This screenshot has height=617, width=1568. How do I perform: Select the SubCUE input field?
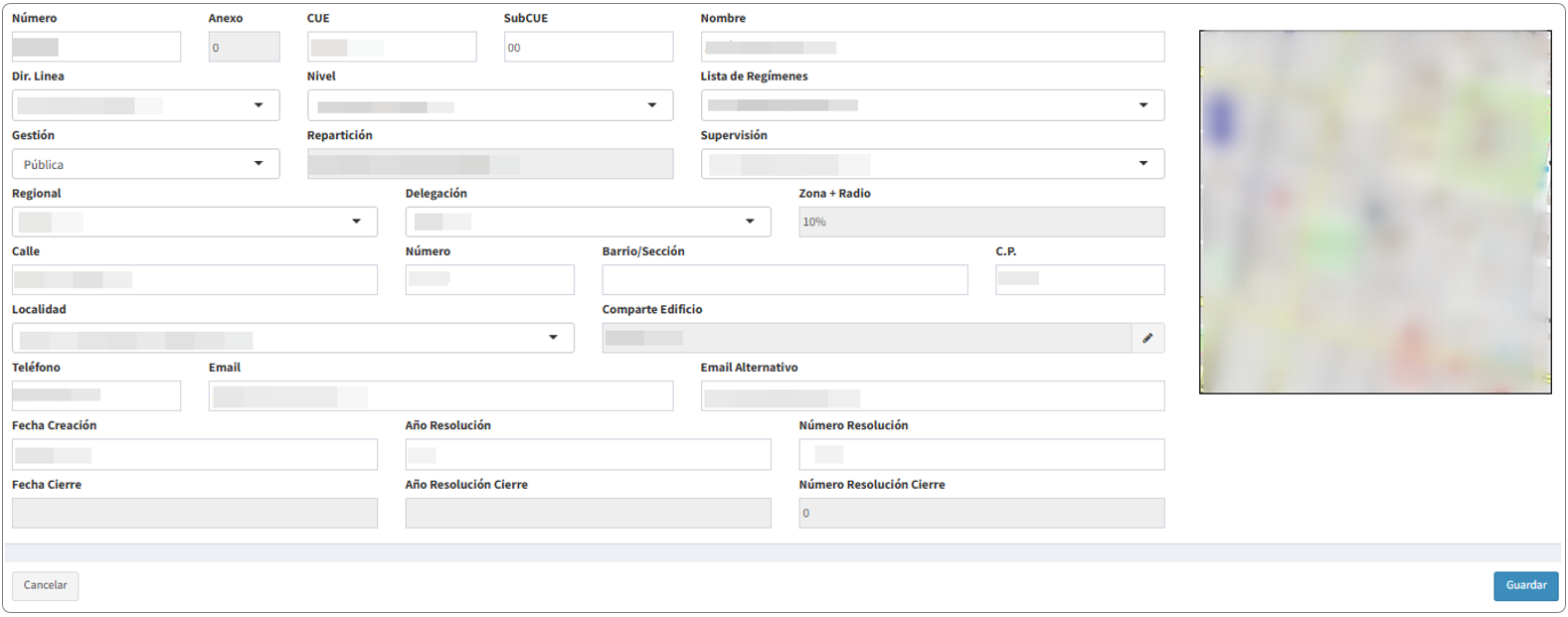[x=588, y=47]
